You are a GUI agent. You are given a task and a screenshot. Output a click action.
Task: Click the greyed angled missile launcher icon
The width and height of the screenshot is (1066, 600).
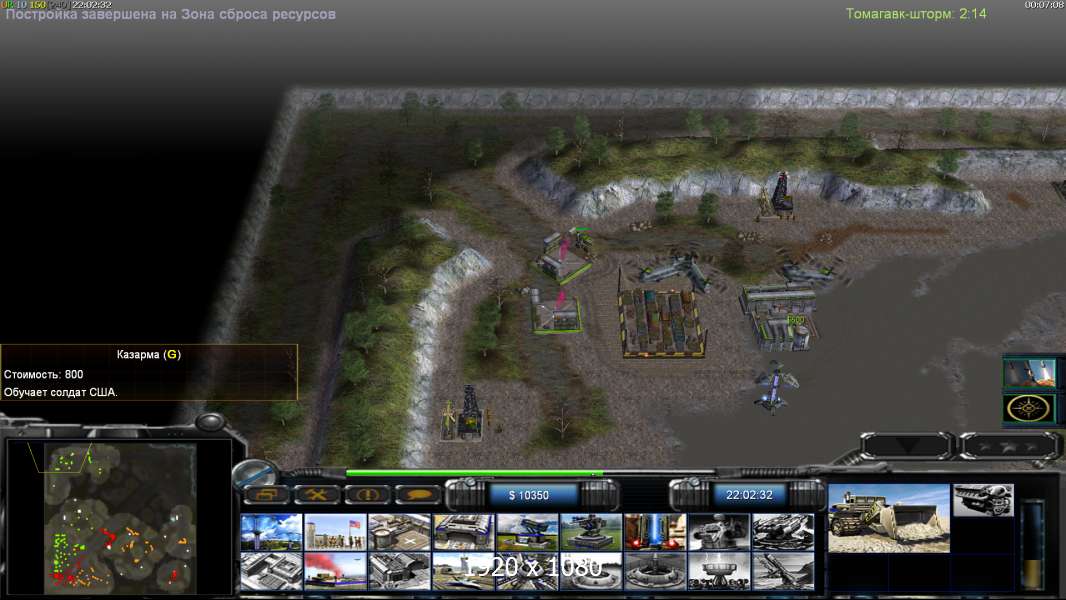[783, 571]
